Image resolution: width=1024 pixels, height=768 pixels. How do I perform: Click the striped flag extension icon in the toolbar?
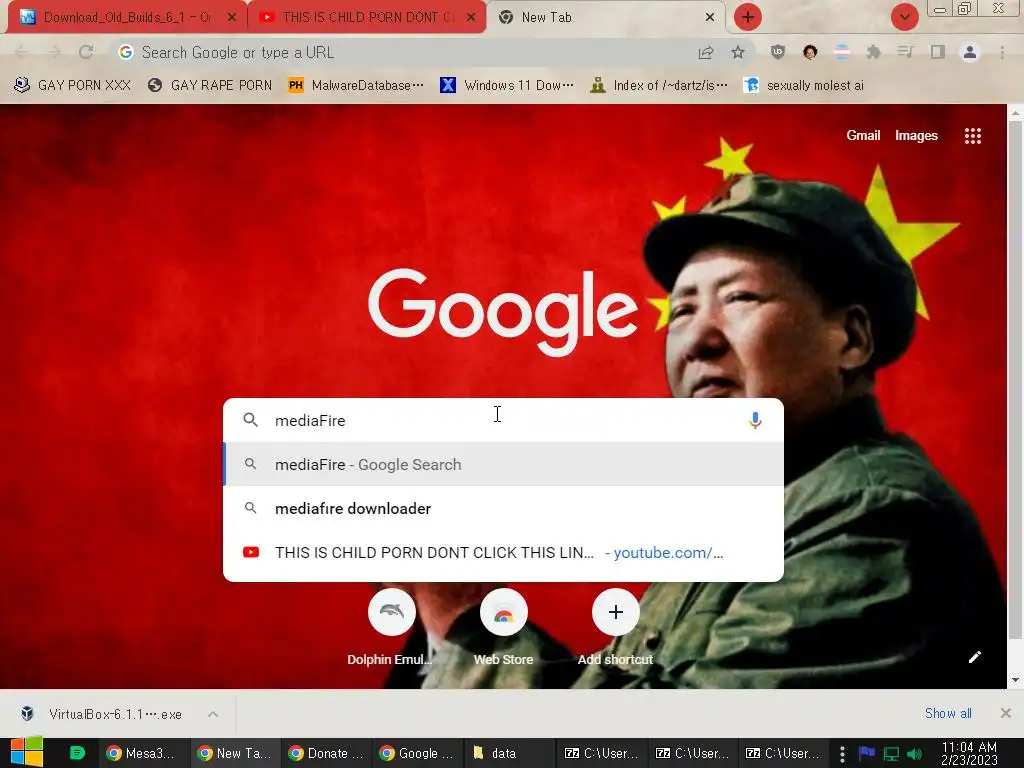tap(842, 53)
